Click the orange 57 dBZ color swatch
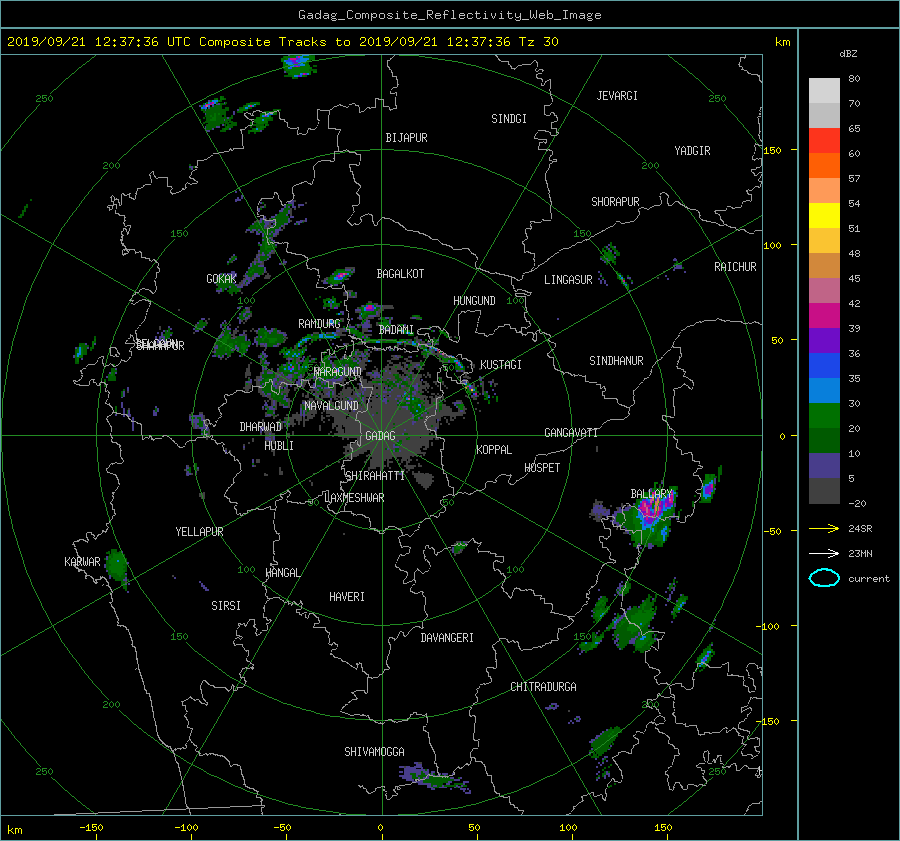Image resolution: width=900 pixels, height=841 pixels. pos(824,165)
